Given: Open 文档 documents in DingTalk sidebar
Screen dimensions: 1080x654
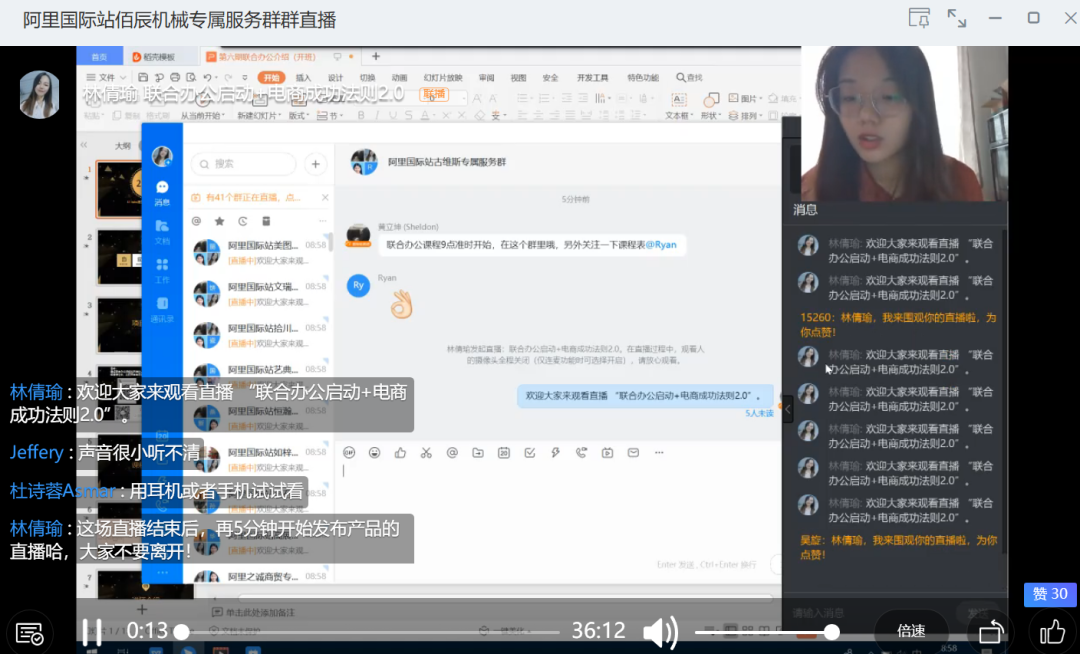Looking at the screenshot, I should [x=162, y=232].
